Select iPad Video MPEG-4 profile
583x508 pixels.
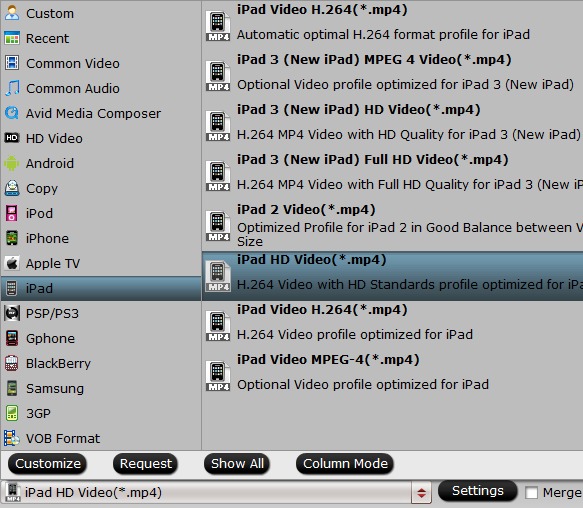point(393,372)
